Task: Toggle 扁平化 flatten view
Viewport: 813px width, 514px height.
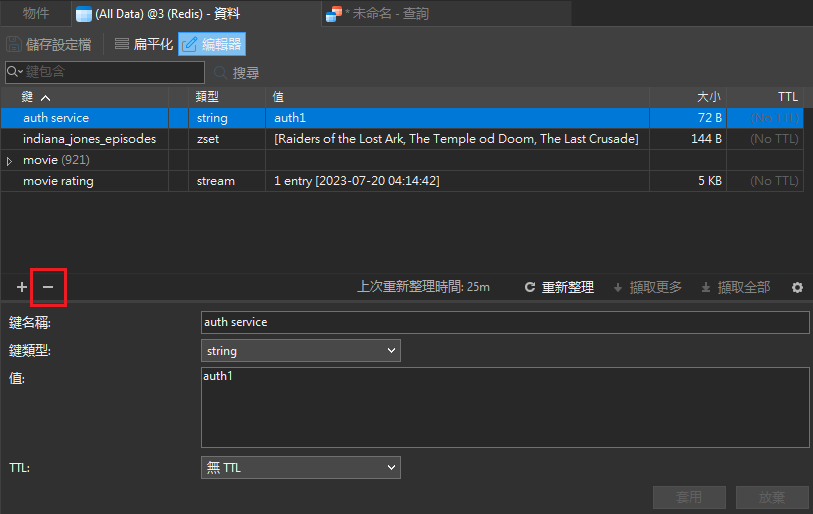Action: [x=143, y=44]
